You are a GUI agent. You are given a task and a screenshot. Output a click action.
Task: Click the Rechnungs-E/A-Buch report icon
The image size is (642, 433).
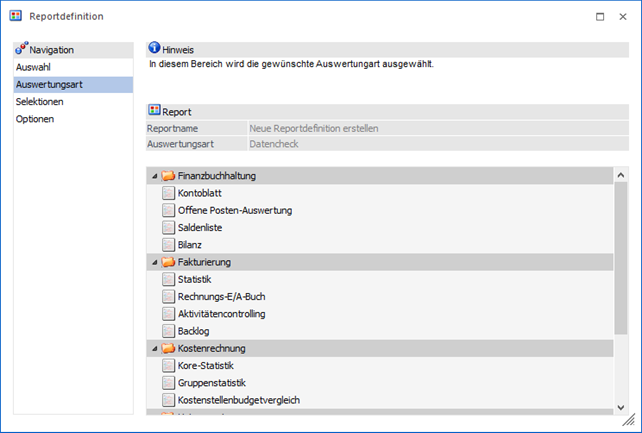(168, 296)
